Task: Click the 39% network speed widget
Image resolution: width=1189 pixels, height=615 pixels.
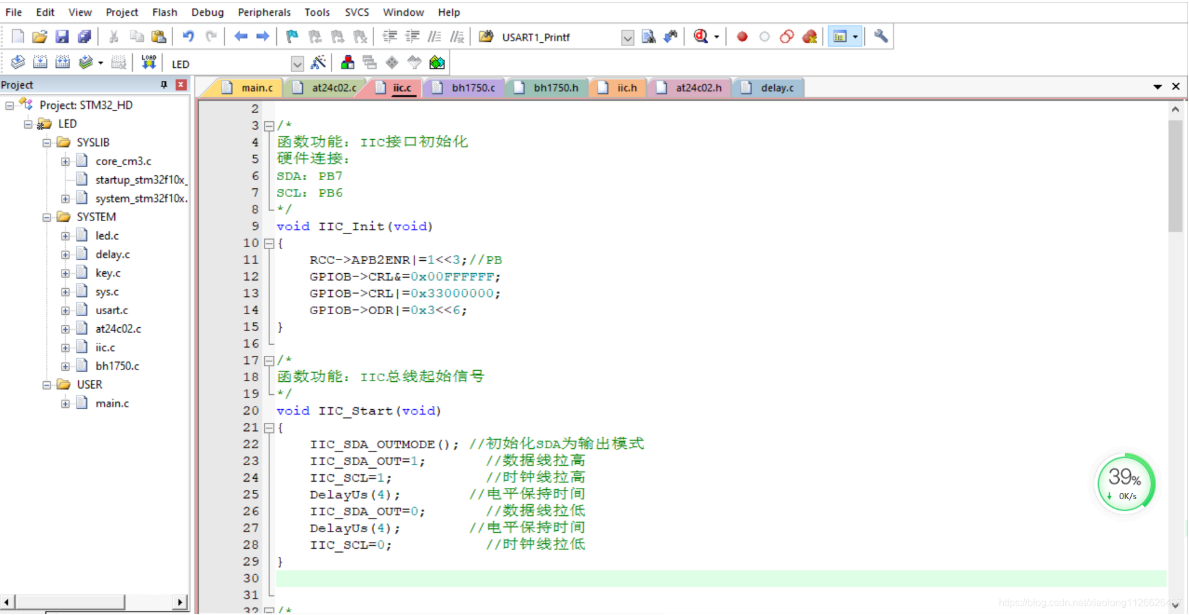Action: (x=1125, y=483)
